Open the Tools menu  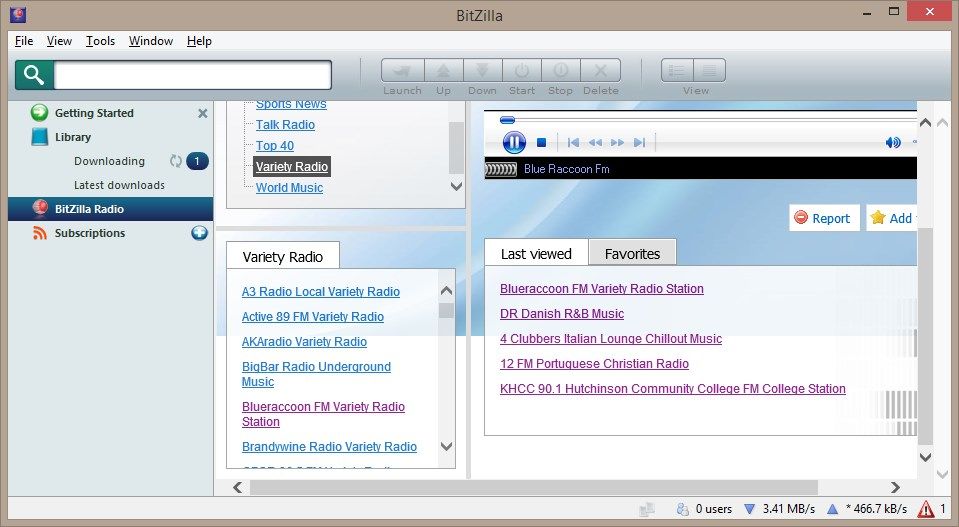100,41
